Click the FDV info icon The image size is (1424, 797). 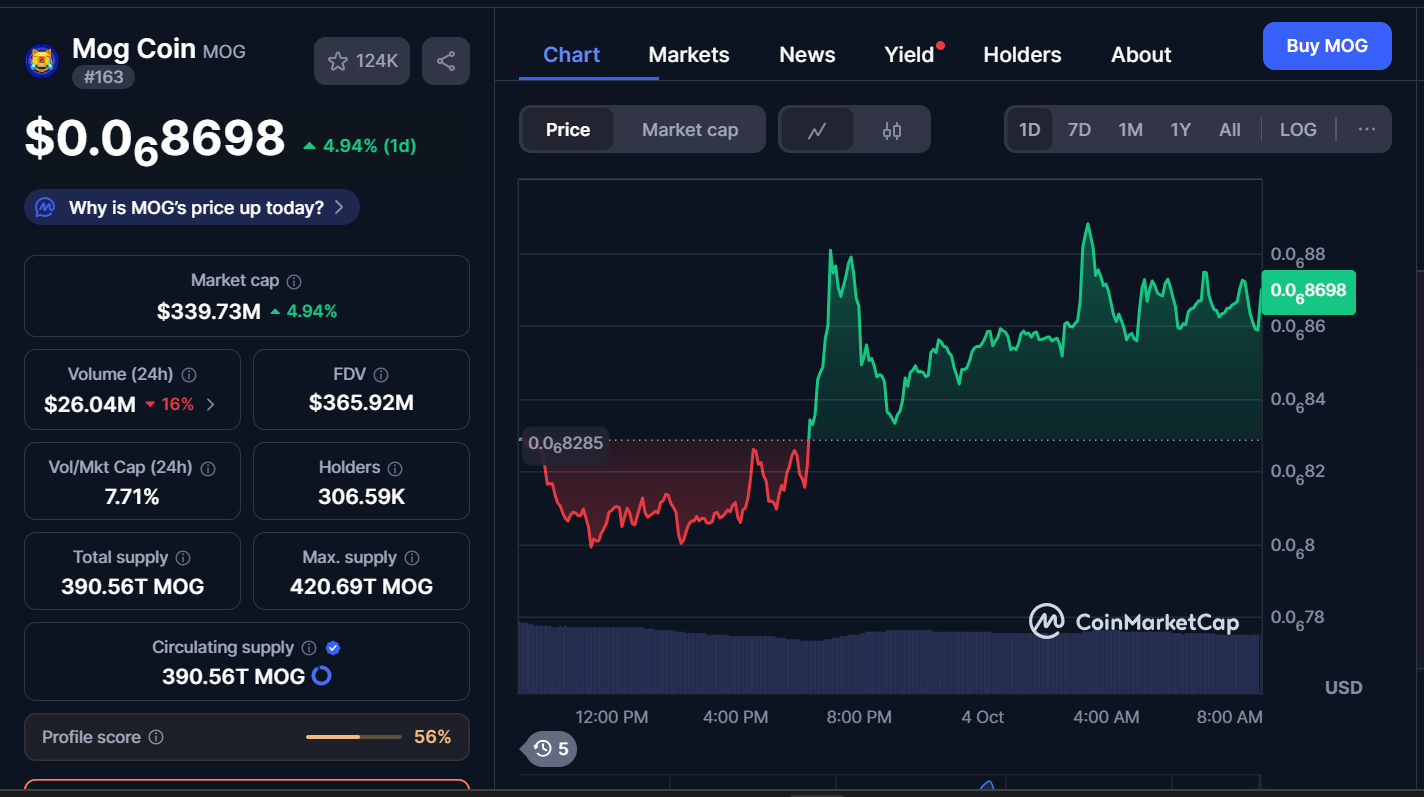pos(381,375)
